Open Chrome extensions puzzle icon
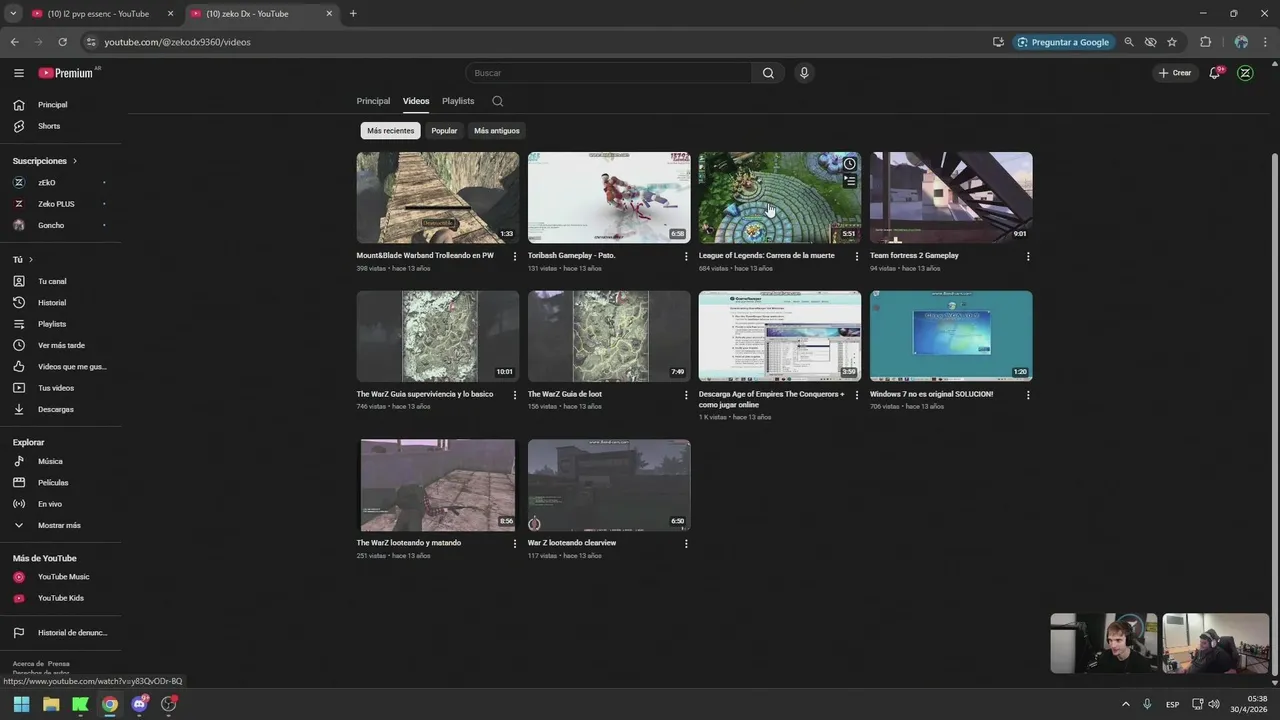 click(x=1205, y=42)
